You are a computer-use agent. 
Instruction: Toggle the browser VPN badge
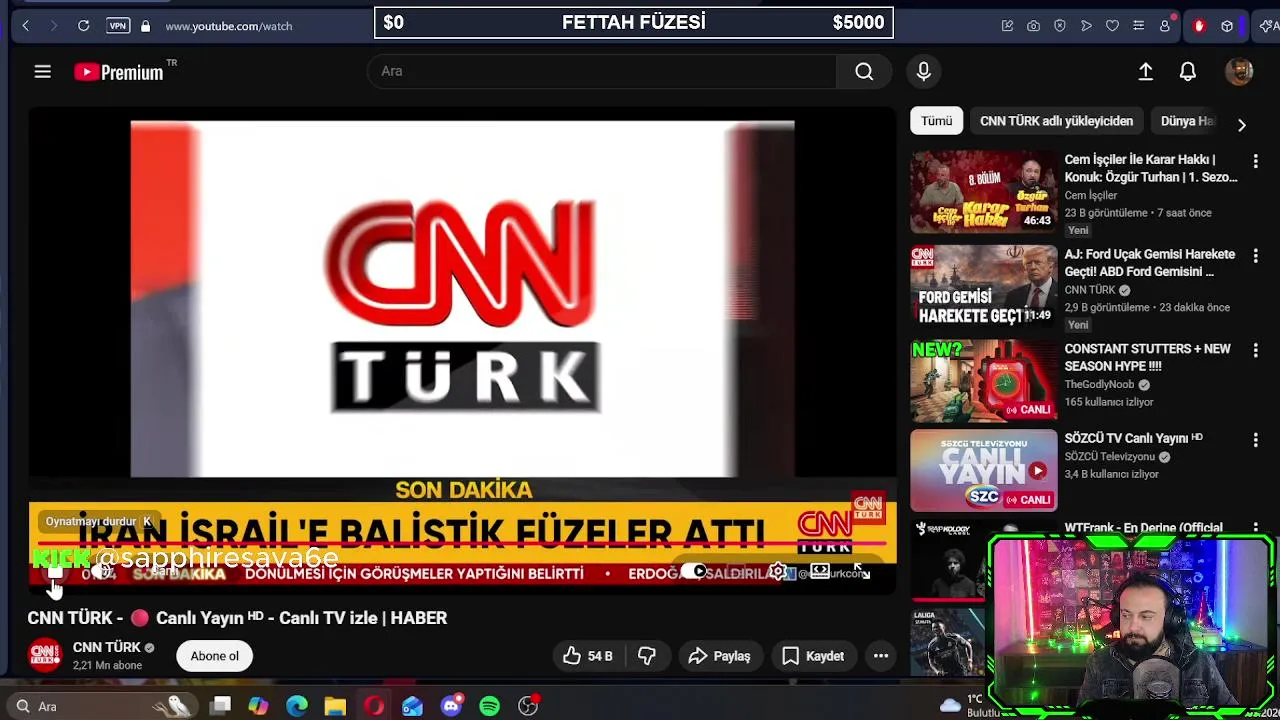(118, 26)
